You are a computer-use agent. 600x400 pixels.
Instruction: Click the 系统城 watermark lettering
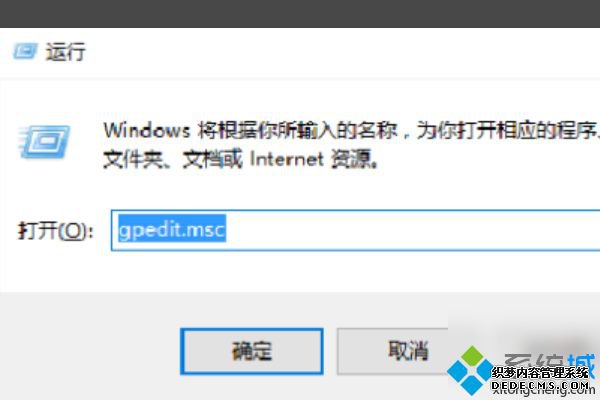[549, 363]
